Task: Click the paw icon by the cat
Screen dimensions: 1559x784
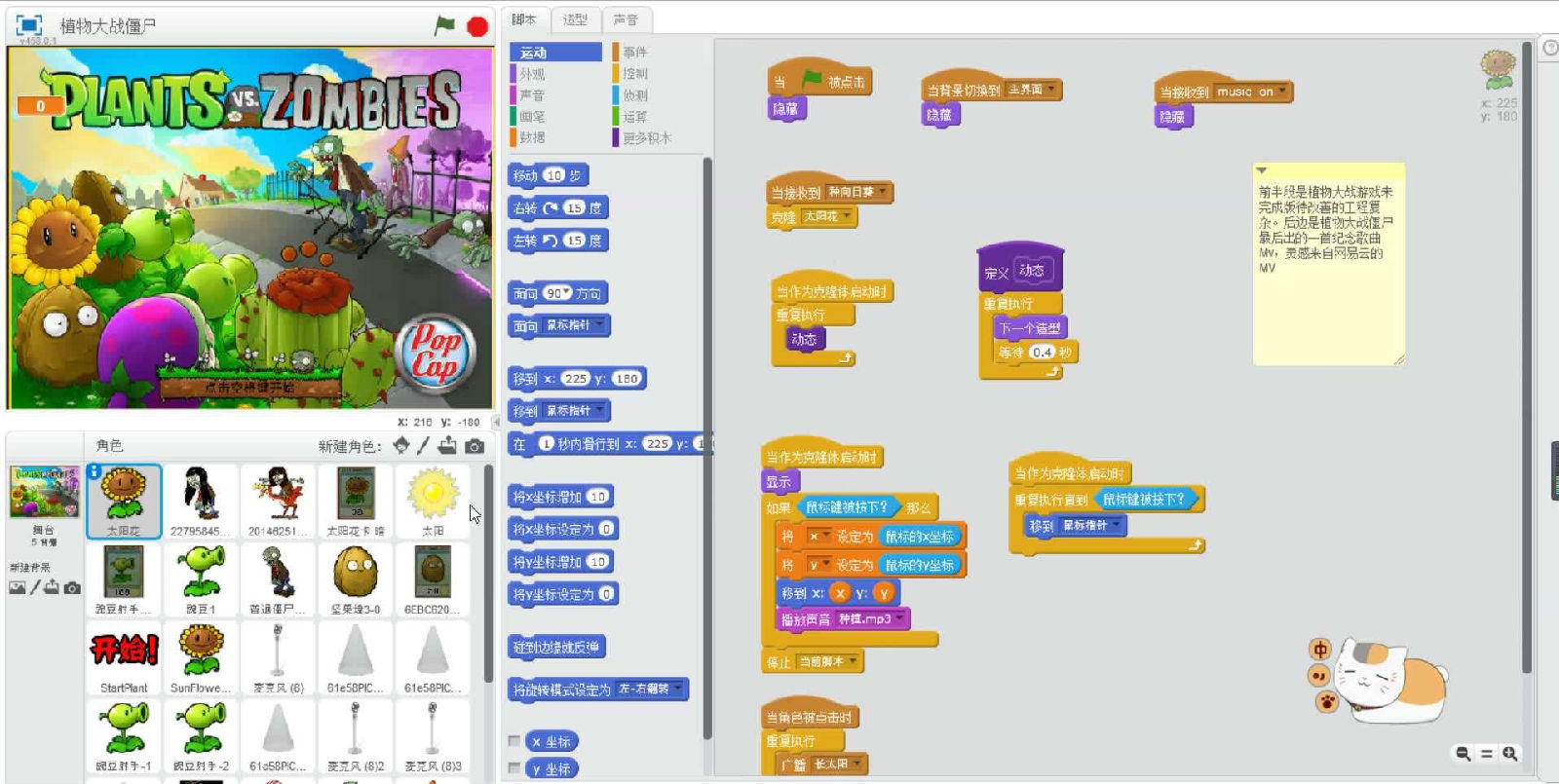Action: (x=1327, y=700)
